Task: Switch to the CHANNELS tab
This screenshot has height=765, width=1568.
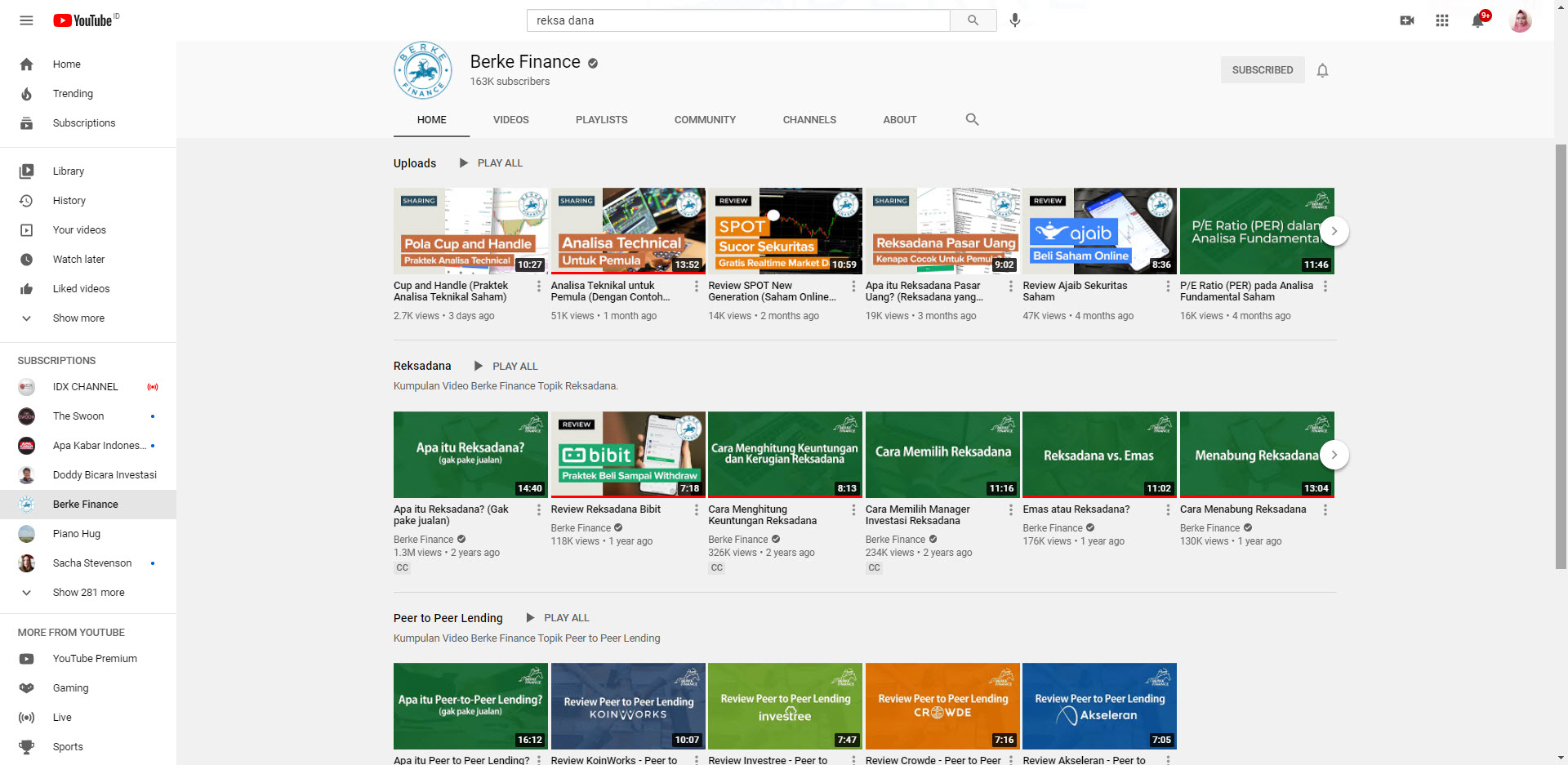Action: pos(809,120)
